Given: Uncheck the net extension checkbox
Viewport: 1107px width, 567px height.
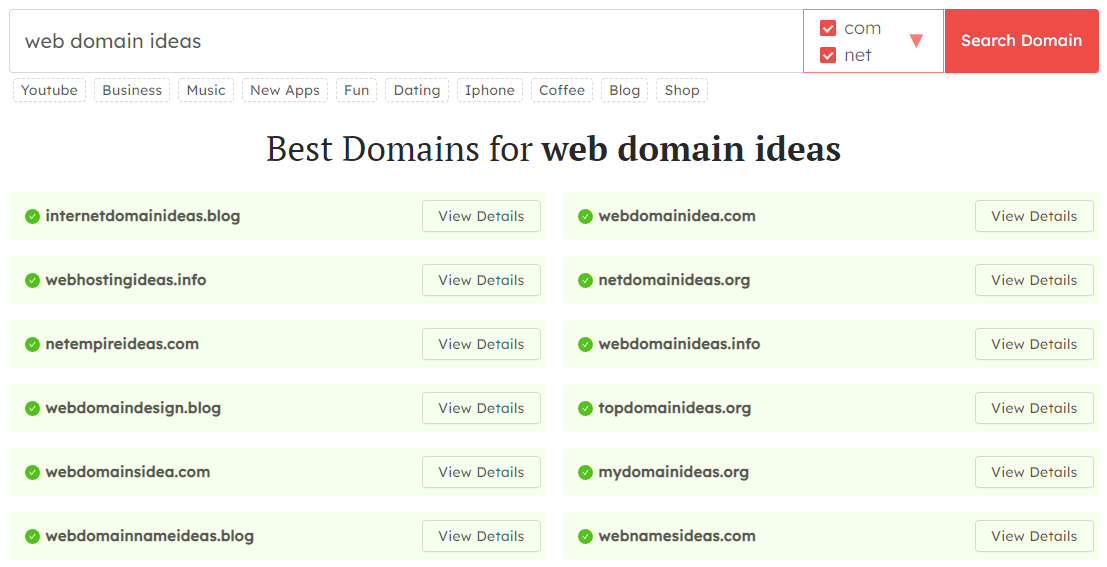Looking at the screenshot, I should [x=828, y=55].
